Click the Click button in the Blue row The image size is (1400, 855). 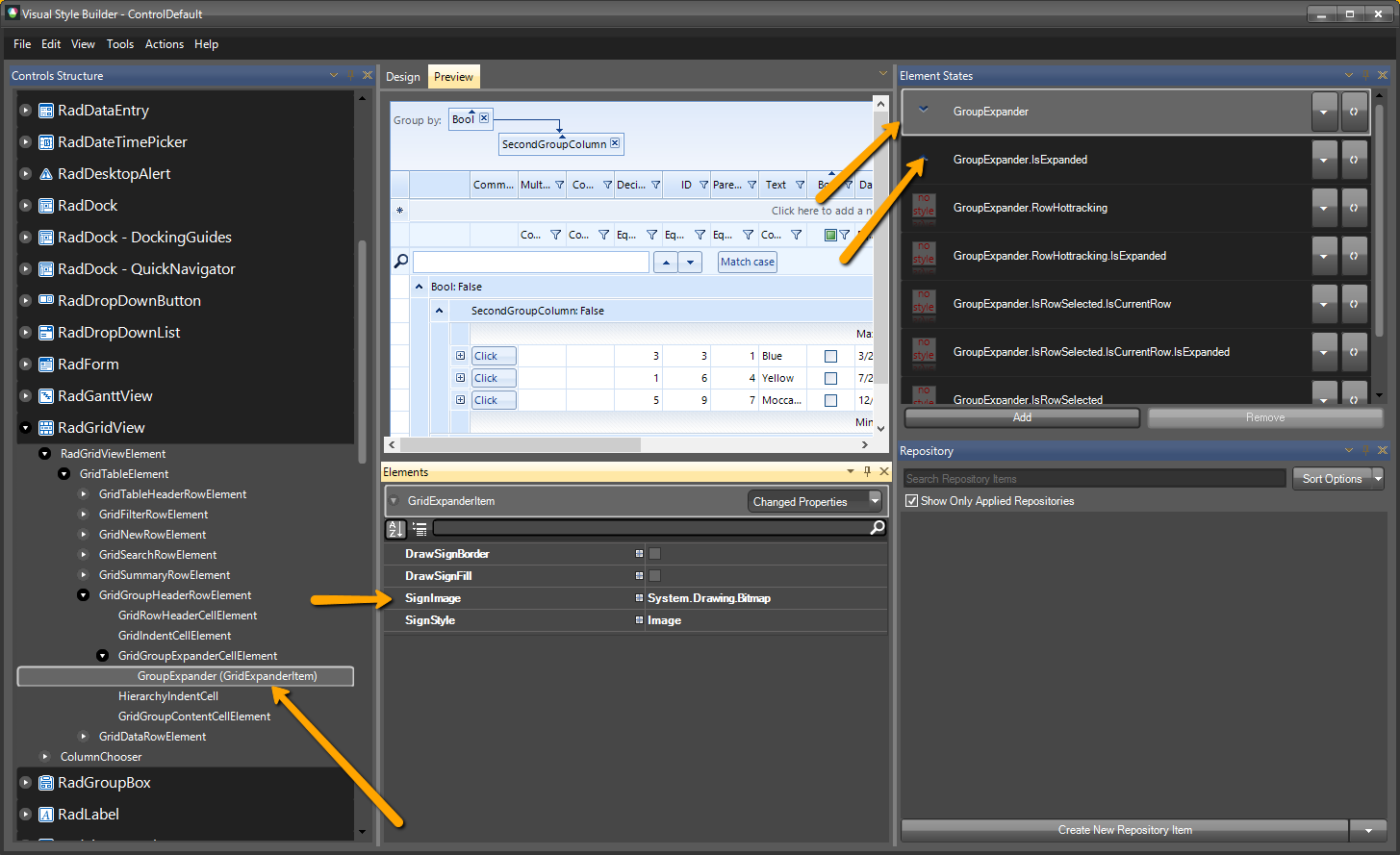click(x=494, y=356)
